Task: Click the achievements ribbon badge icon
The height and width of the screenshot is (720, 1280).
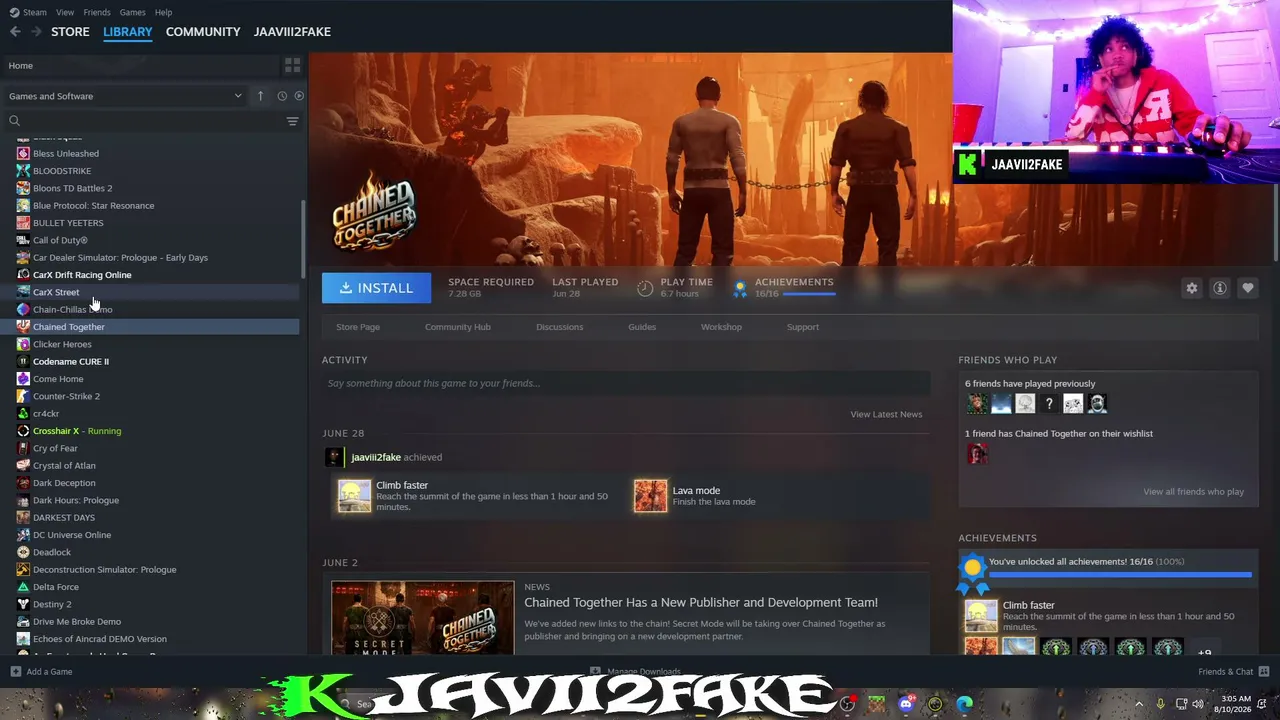Action: (740, 288)
